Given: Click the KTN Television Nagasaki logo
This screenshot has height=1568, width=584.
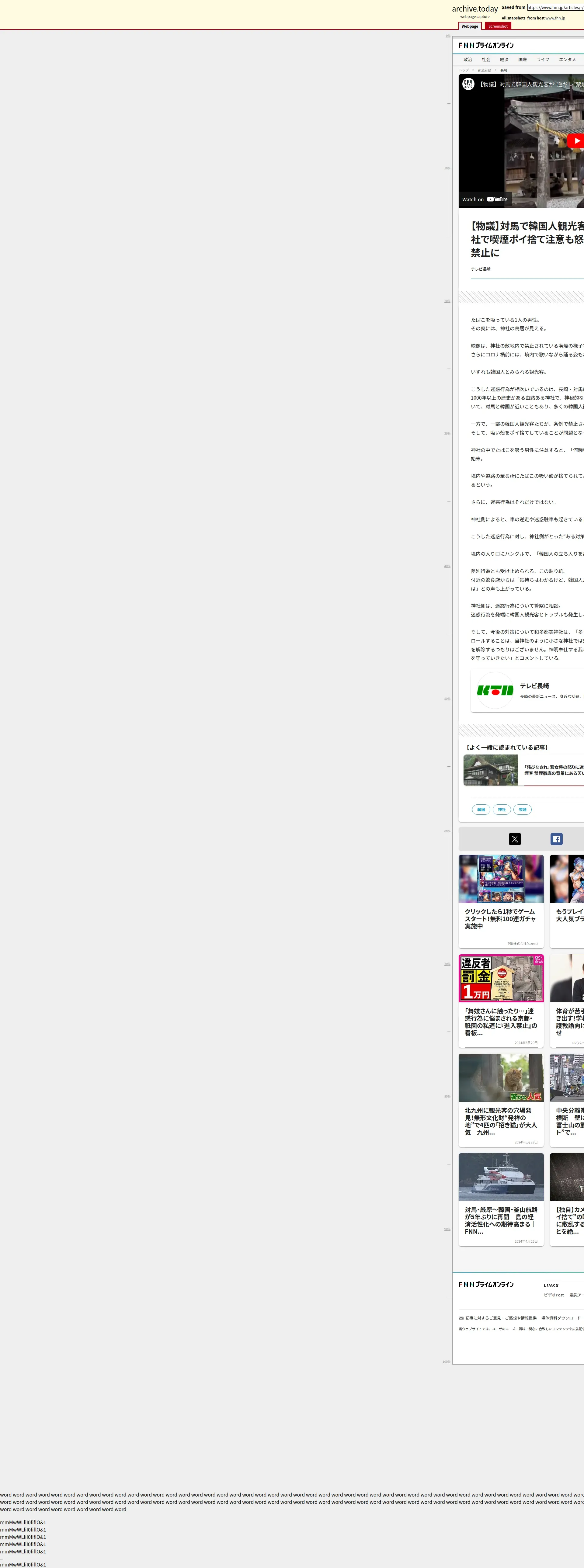Looking at the screenshot, I should coord(495,690).
